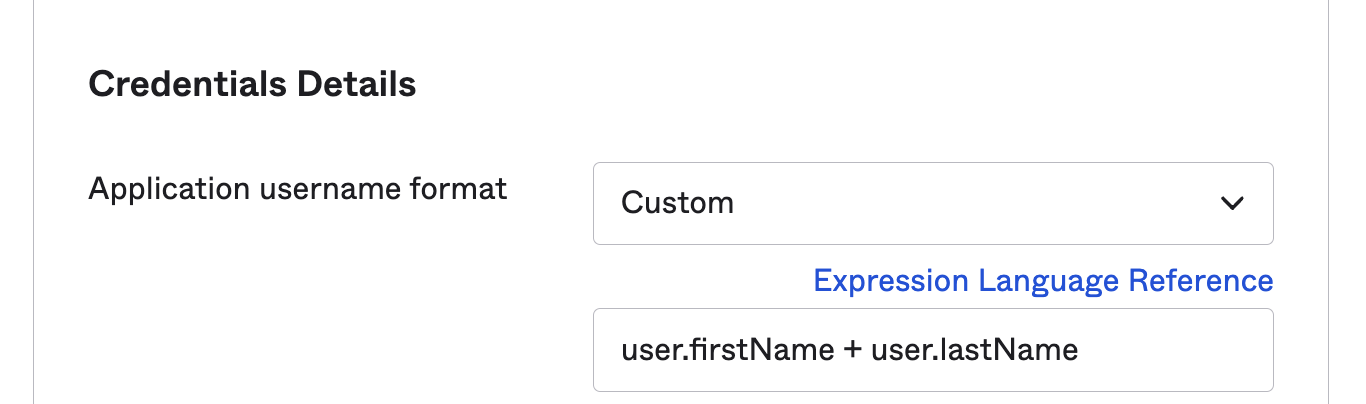1366x404 pixels.
Task: Click the word Expression in the reference link
Action: tap(891, 280)
